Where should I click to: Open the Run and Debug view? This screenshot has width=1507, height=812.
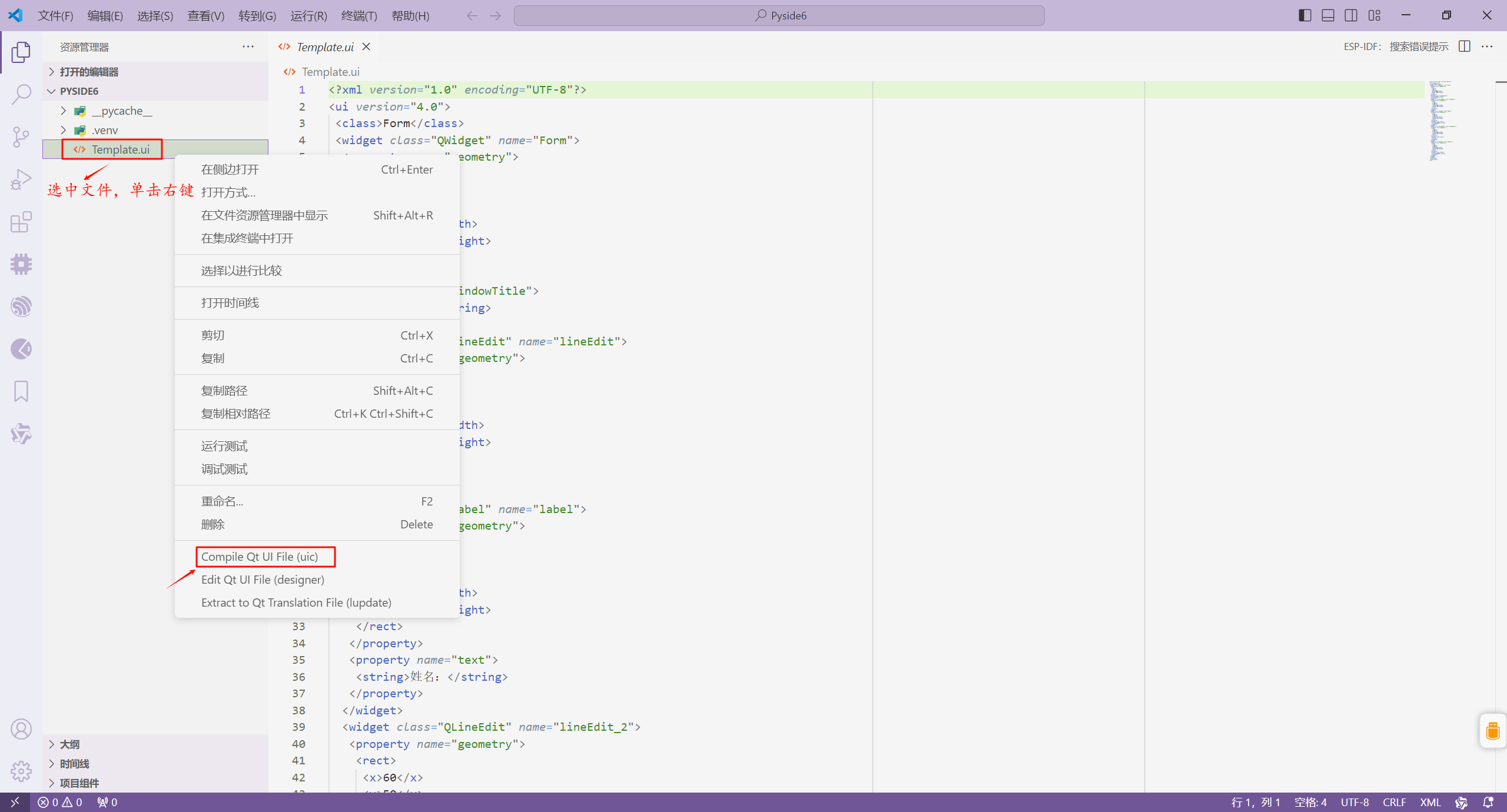click(21, 179)
